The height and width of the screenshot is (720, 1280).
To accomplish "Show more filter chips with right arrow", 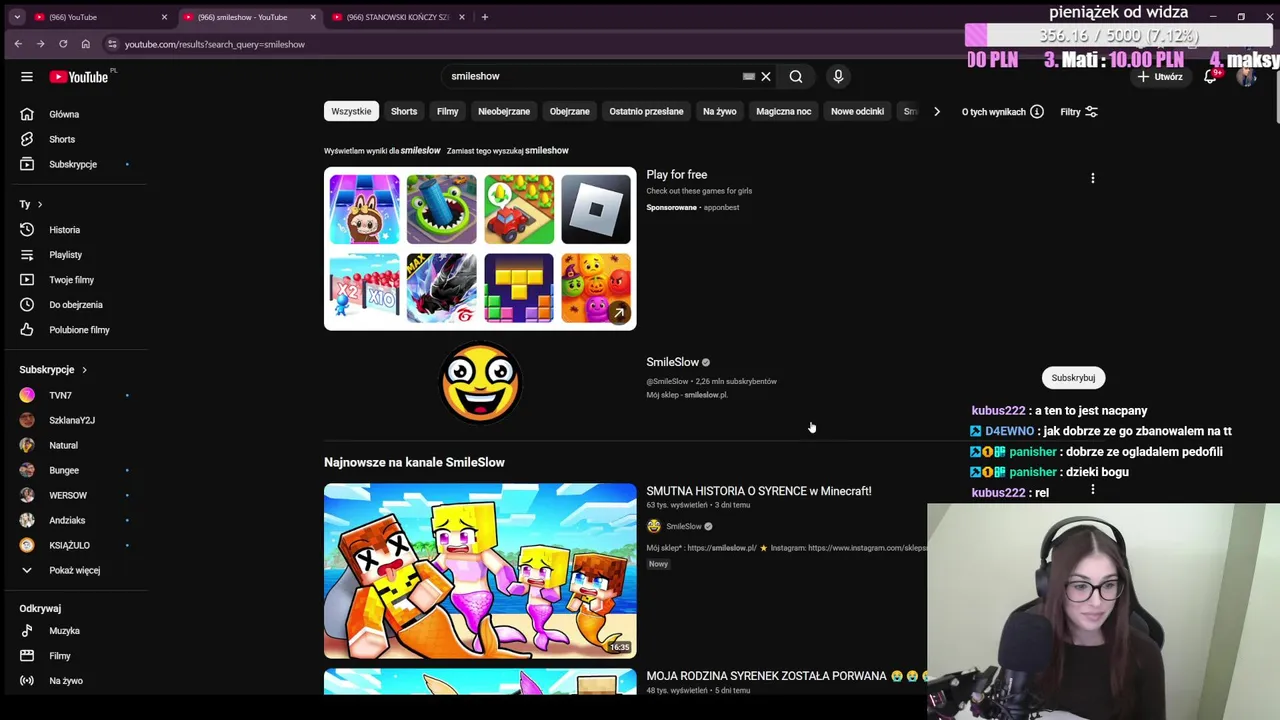I will click(937, 111).
